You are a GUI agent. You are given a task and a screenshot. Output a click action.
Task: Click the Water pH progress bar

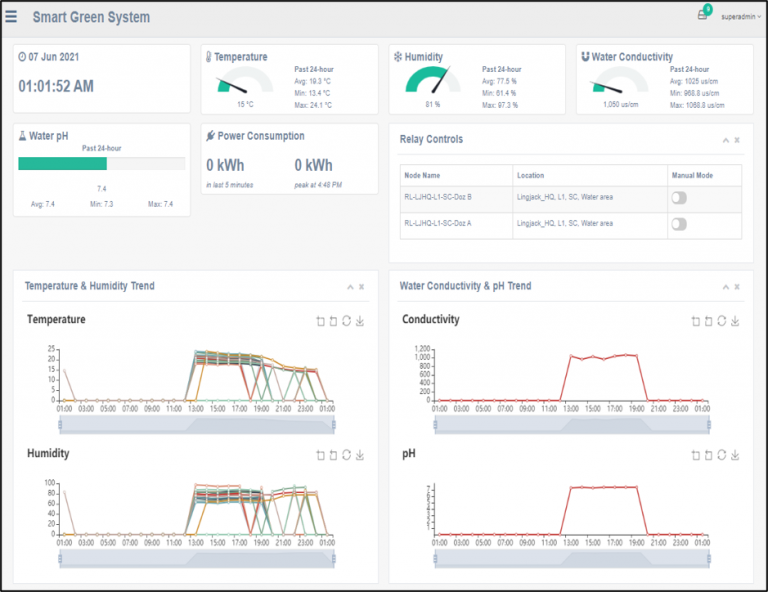(x=101, y=164)
